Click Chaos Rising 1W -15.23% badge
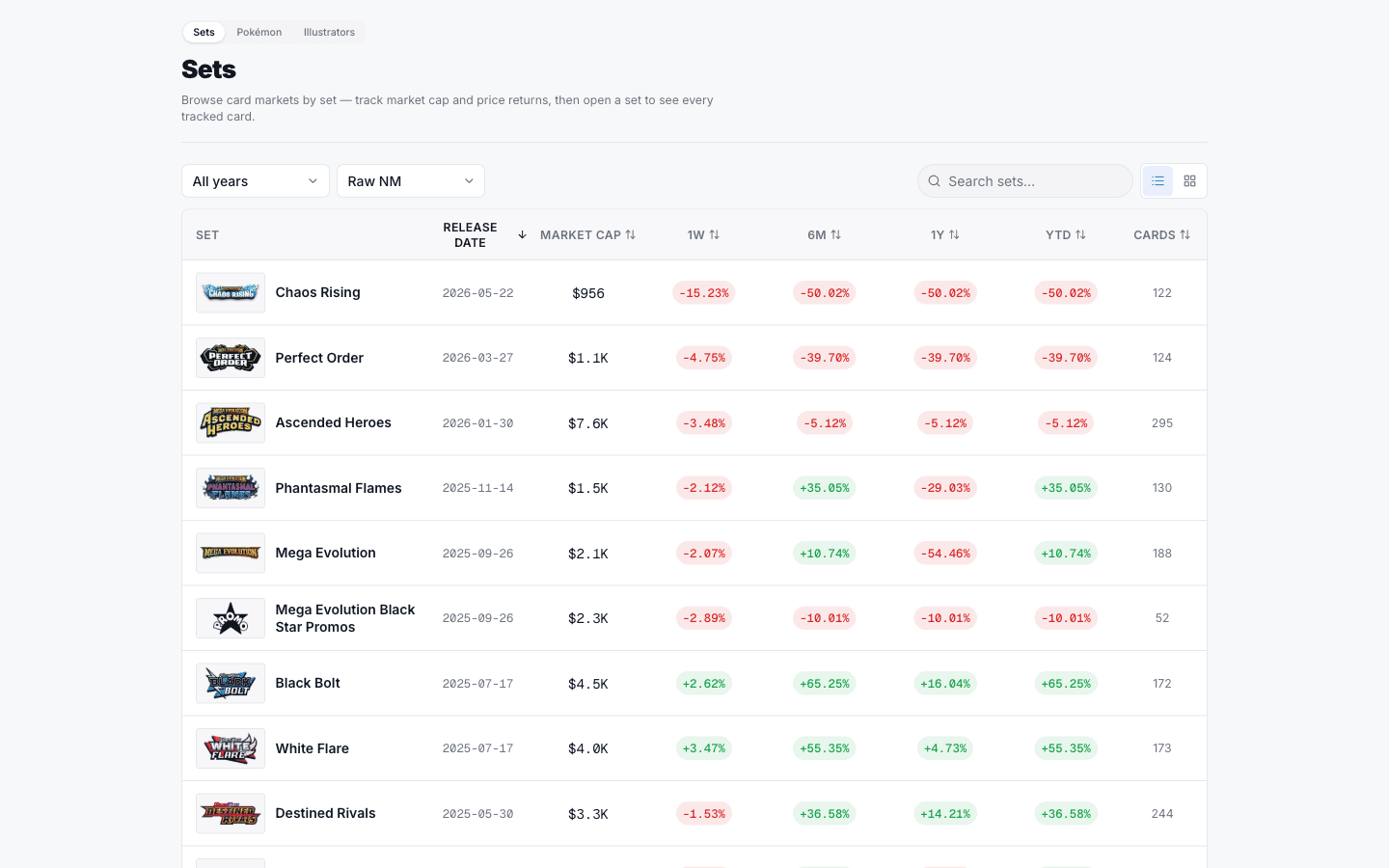The height and width of the screenshot is (868, 1389). pyautogui.click(x=704, y=293)
